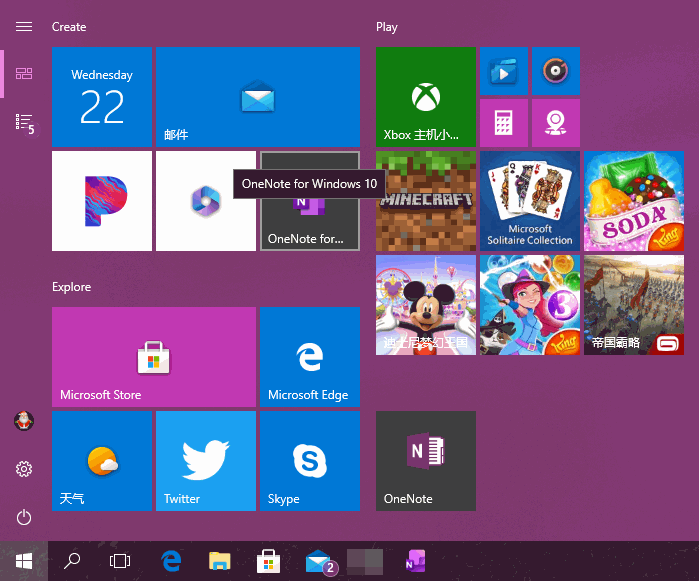Open the Calendar tile showing Wednesday 22
The height and width of the screenshot is (581, 699).
pos(101,97)
